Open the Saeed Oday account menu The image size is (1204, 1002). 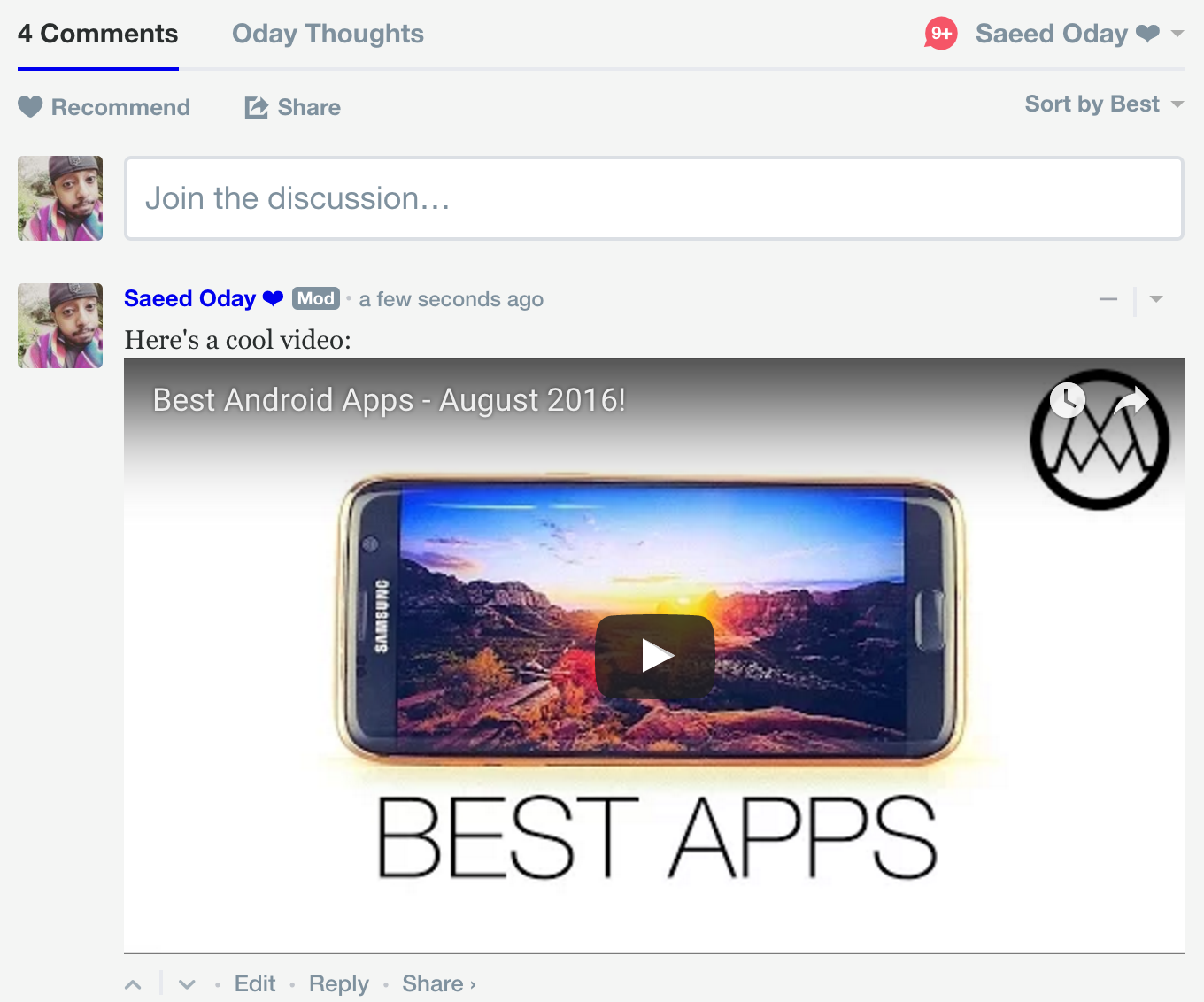coord(1079,34)
